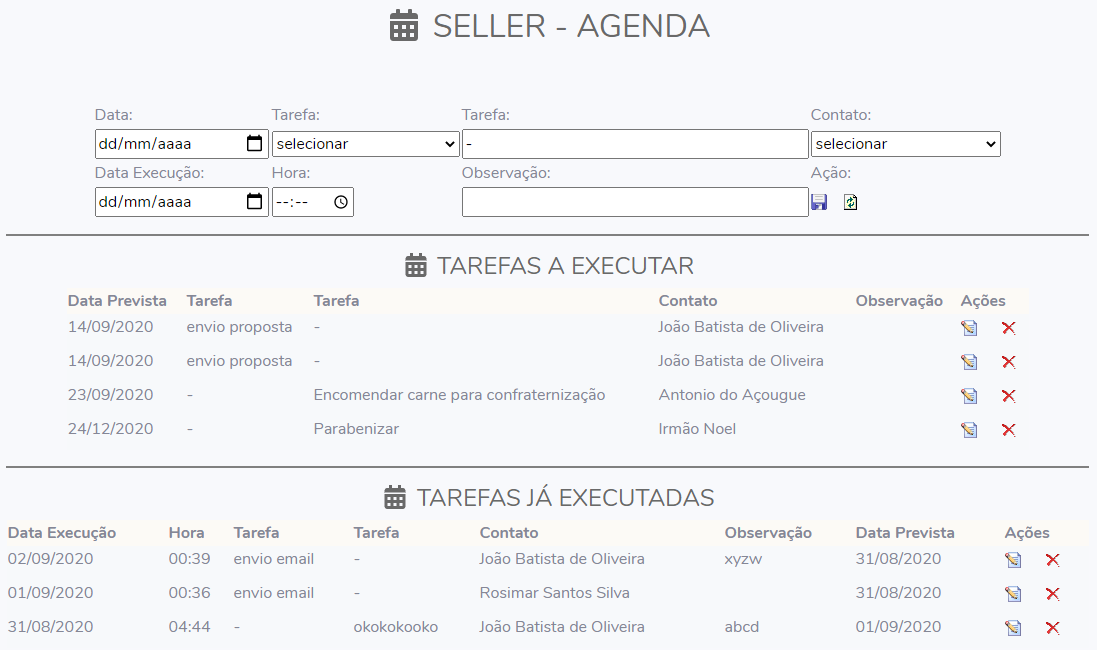Screen dimensions: 1097x650
Task: Click the contact Rosimar Santos Silva
Action: point(554,593)
